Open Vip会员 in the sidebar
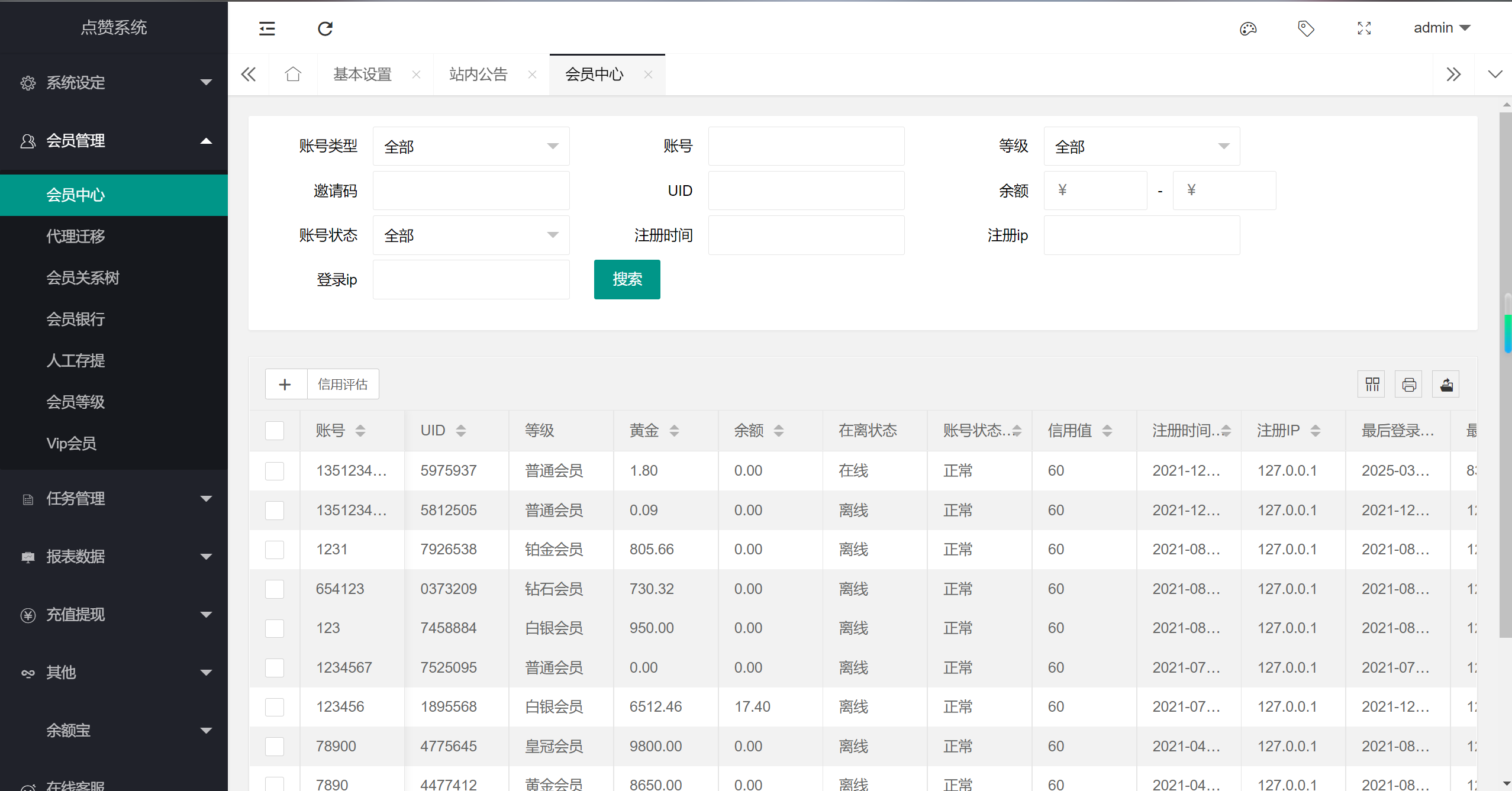Image resolution: width=1512 pixels, height=791 pixels. pos(114,444)
